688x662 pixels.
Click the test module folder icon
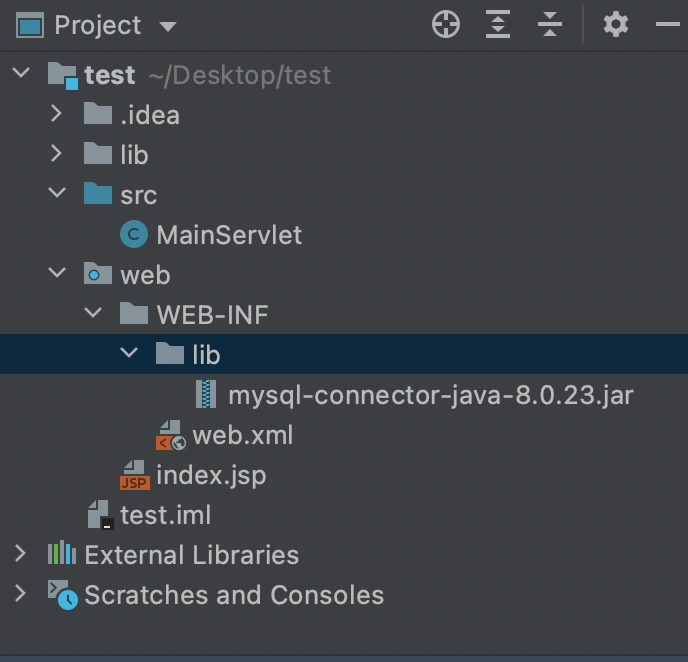click(x=63, y=75)
